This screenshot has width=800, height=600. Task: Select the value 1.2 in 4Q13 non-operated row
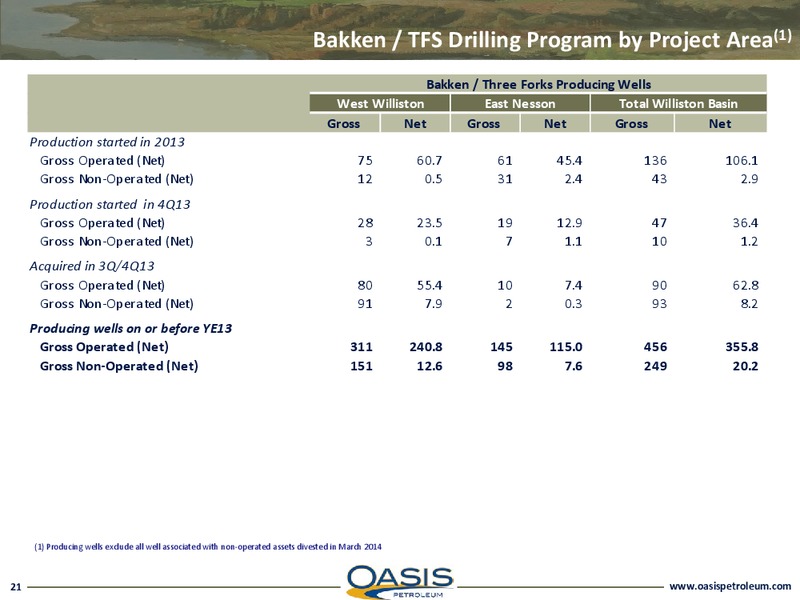pyautogui.click(x=749, y=241)
